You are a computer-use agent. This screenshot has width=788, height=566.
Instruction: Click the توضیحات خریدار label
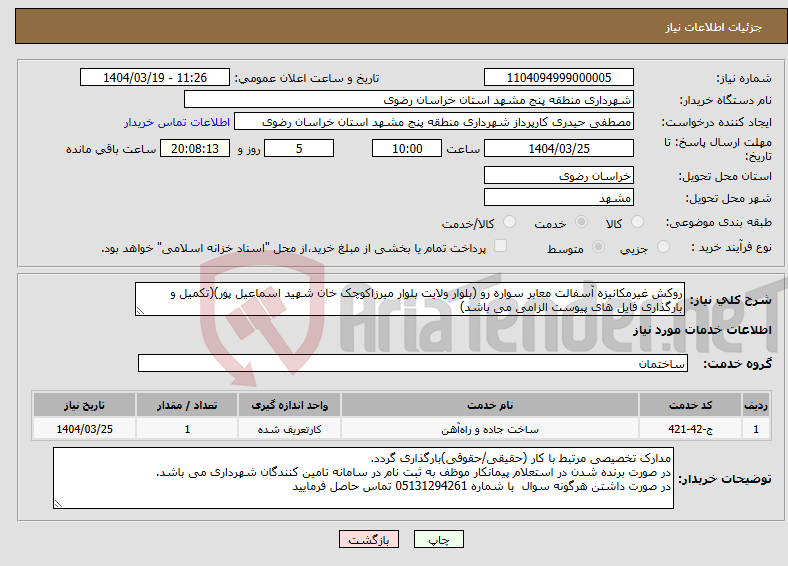pos(725,479)
